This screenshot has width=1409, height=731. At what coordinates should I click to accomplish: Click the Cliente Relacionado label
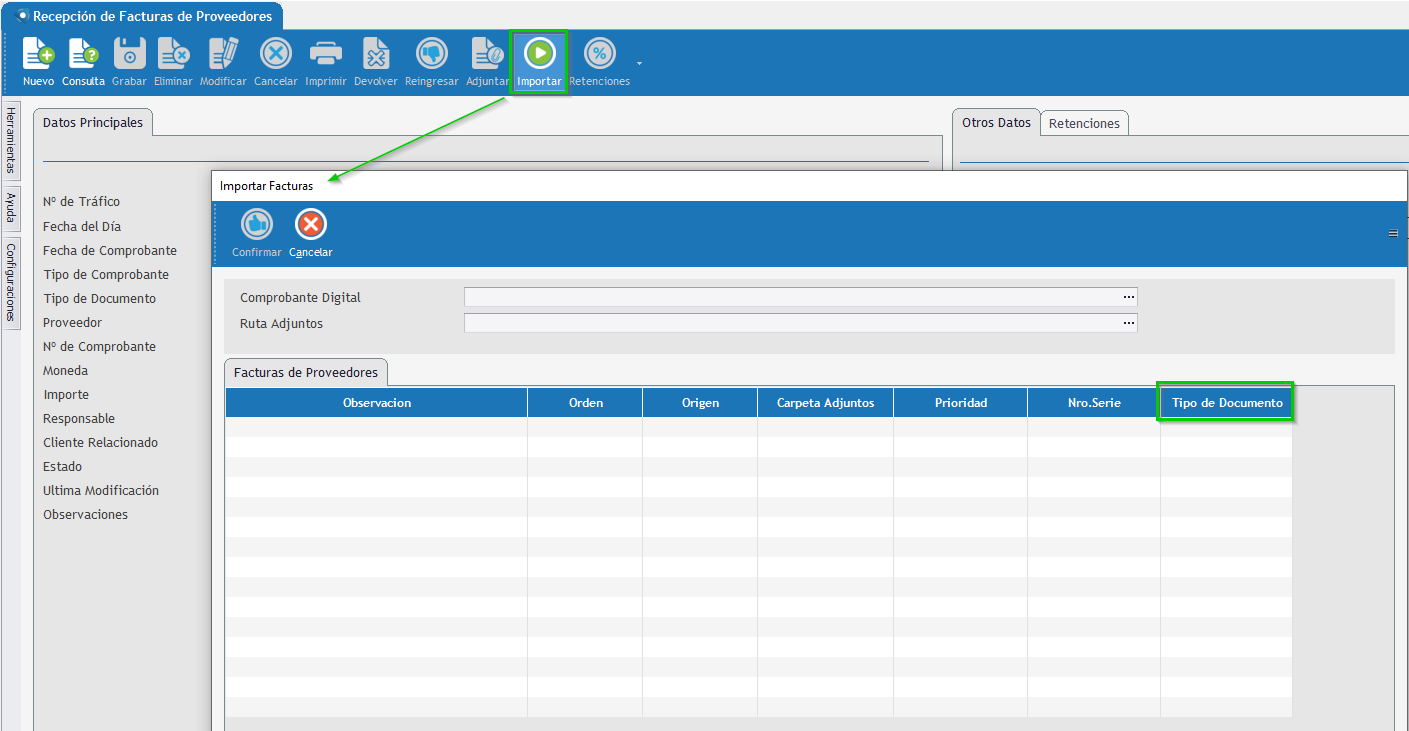coord(101,443)
